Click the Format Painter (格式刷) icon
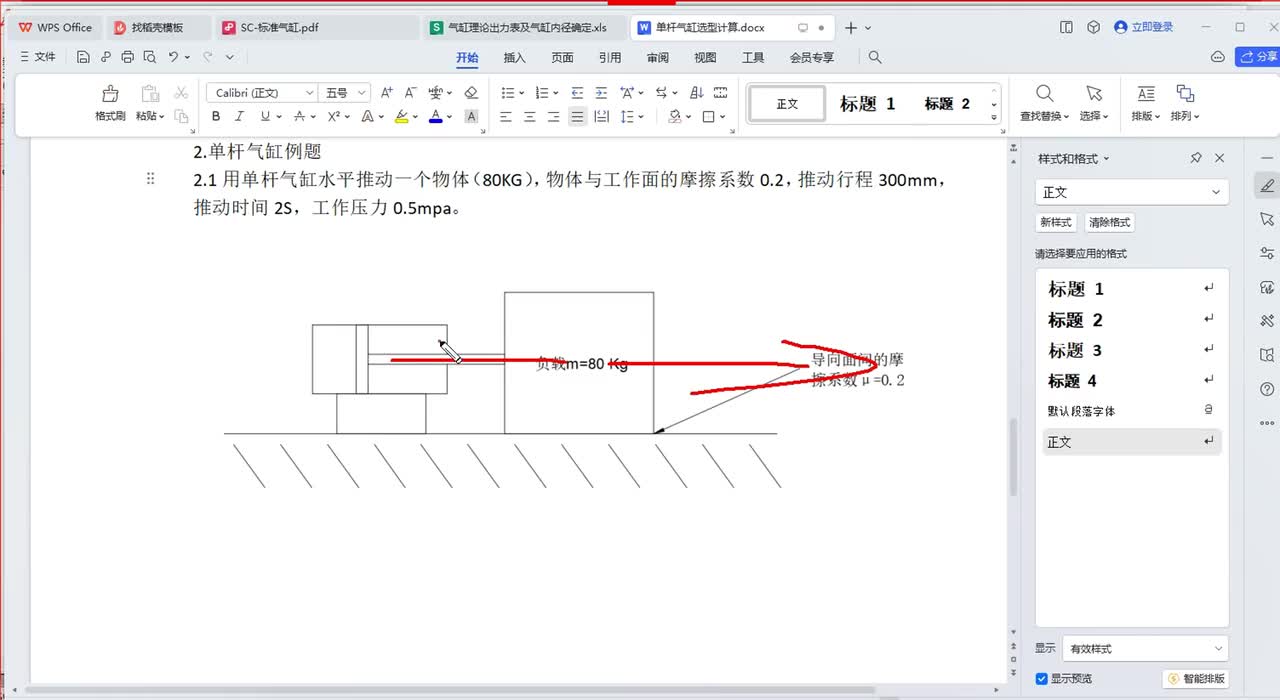This screenshot has height=700, width=1280. [110, 94]
